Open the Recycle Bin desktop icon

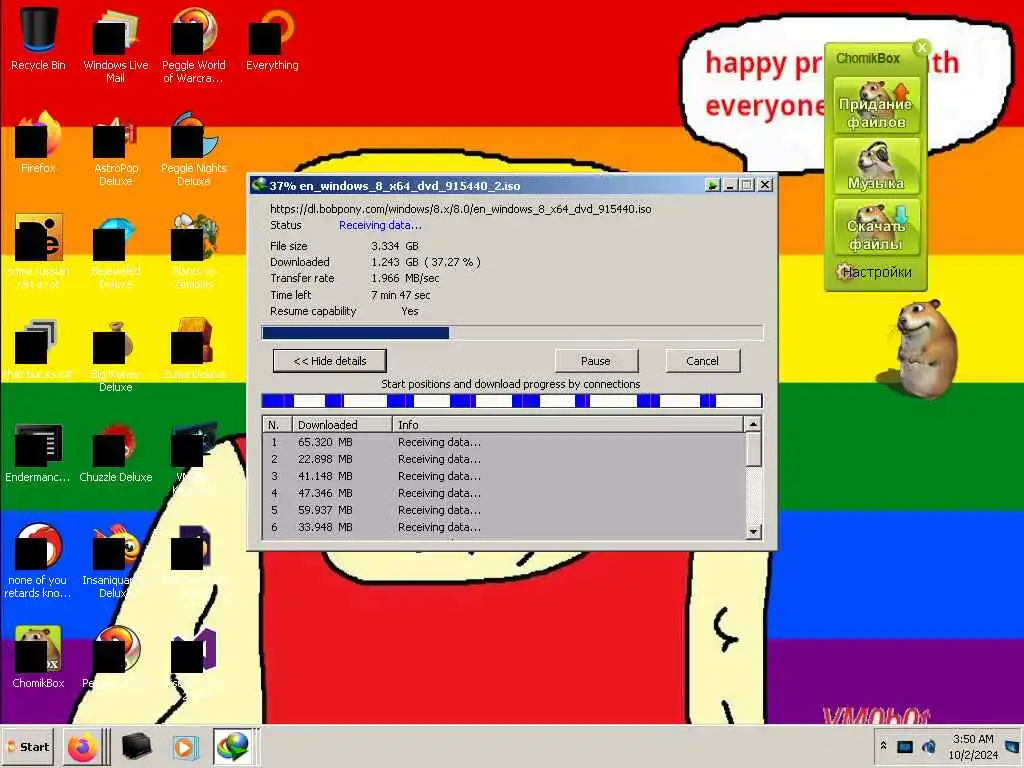tap(38, 38)
